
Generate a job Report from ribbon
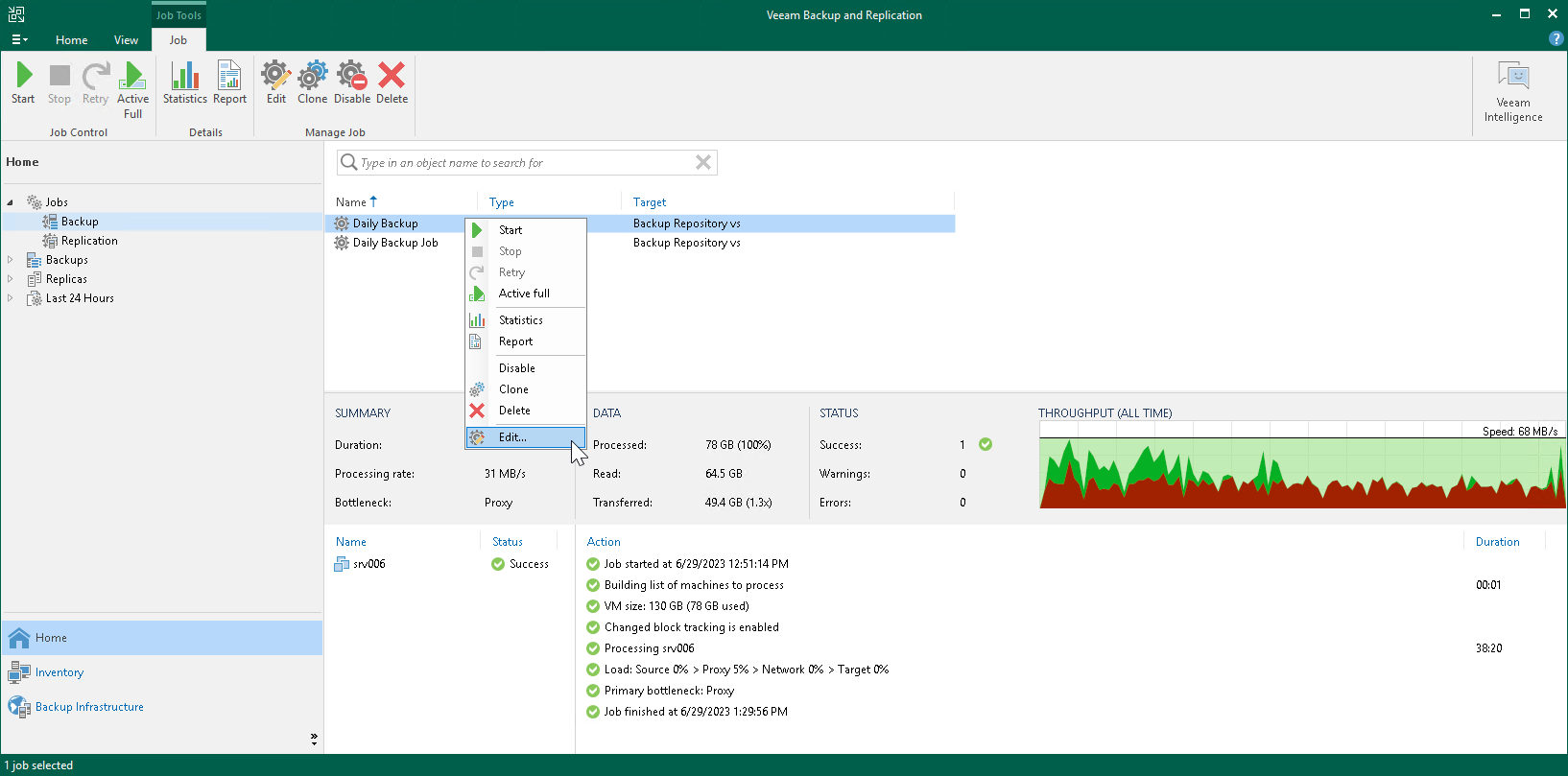[x=229, y=83]
